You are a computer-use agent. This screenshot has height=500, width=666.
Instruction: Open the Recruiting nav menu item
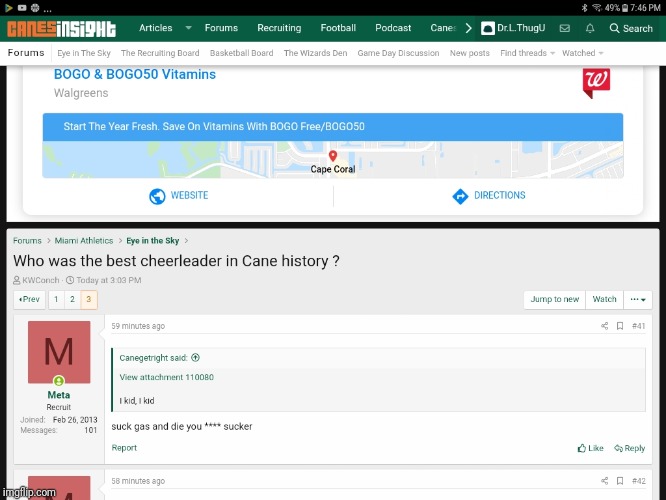click(x=279, y=28)
